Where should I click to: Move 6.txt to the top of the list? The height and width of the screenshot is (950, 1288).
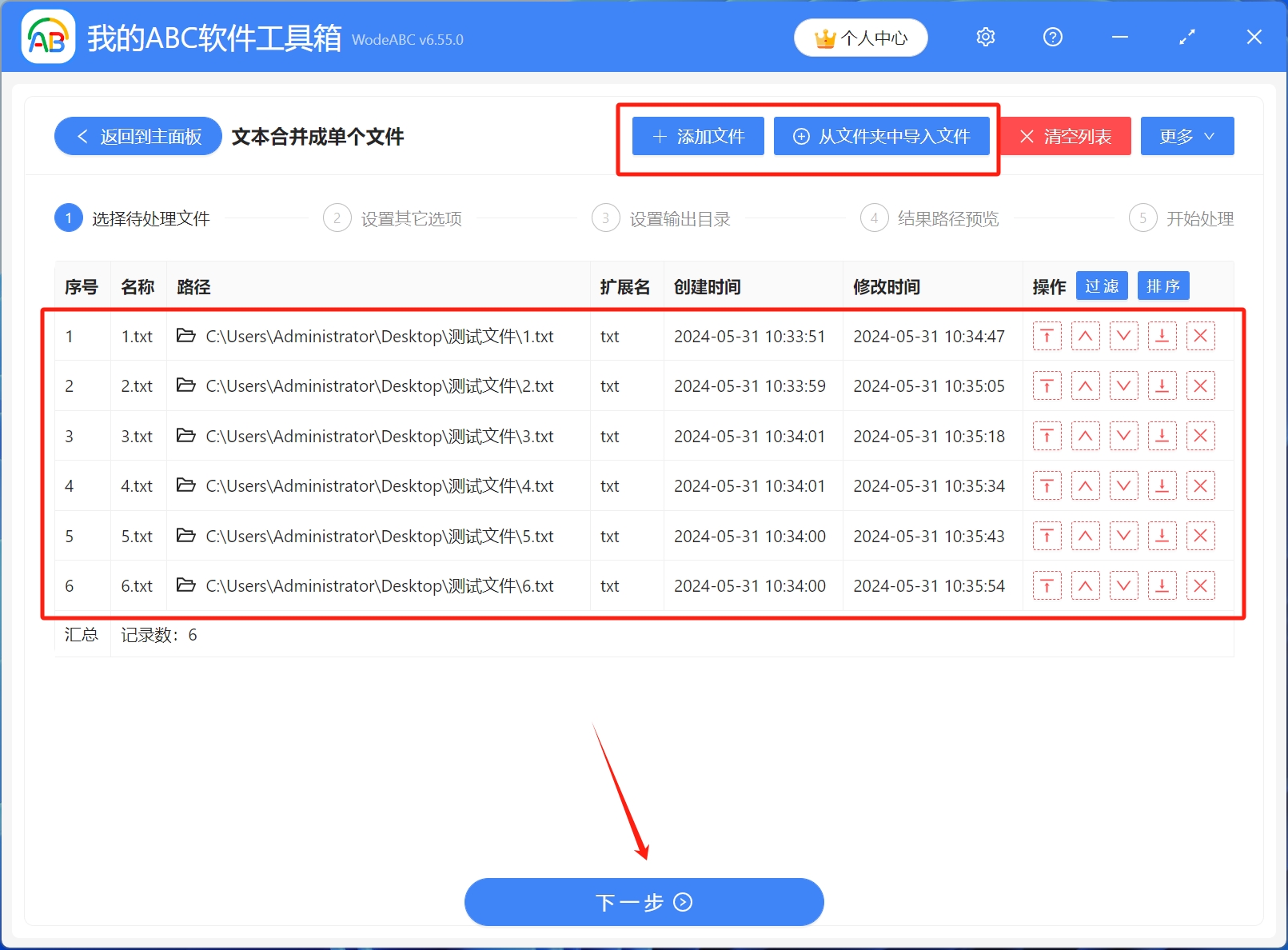coord(1047,585)
